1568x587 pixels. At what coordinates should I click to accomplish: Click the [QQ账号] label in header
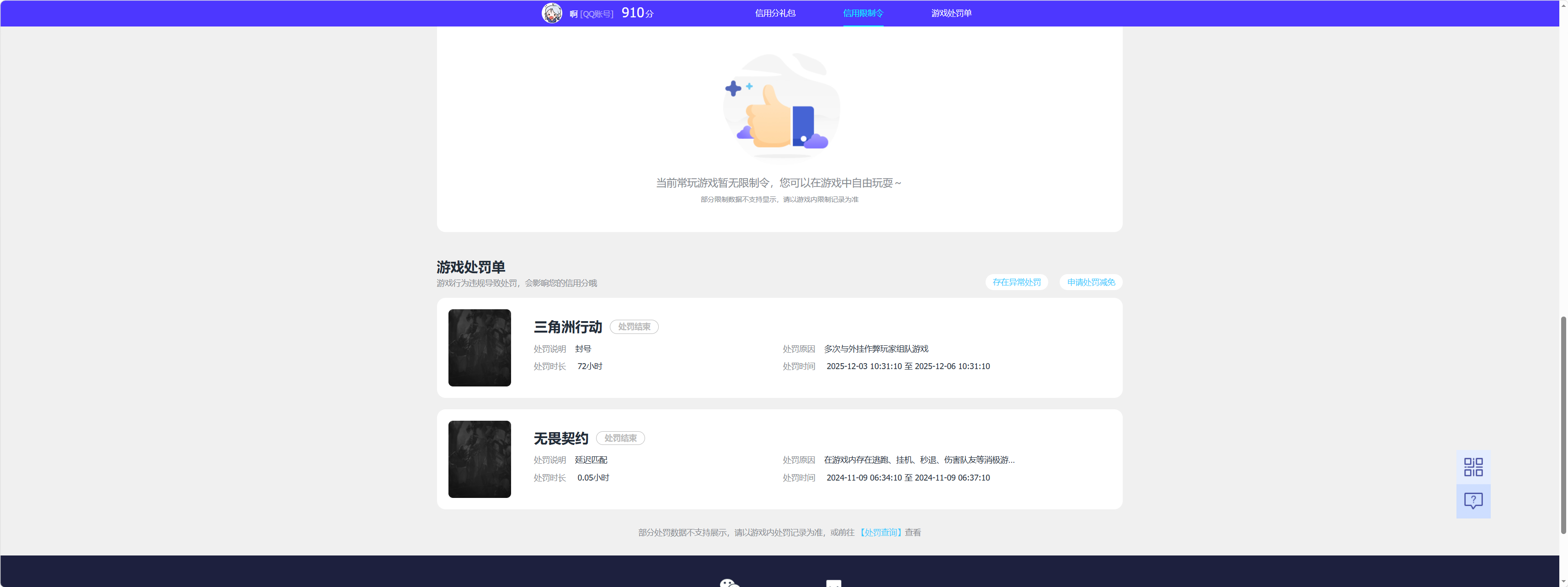point(596,13)
